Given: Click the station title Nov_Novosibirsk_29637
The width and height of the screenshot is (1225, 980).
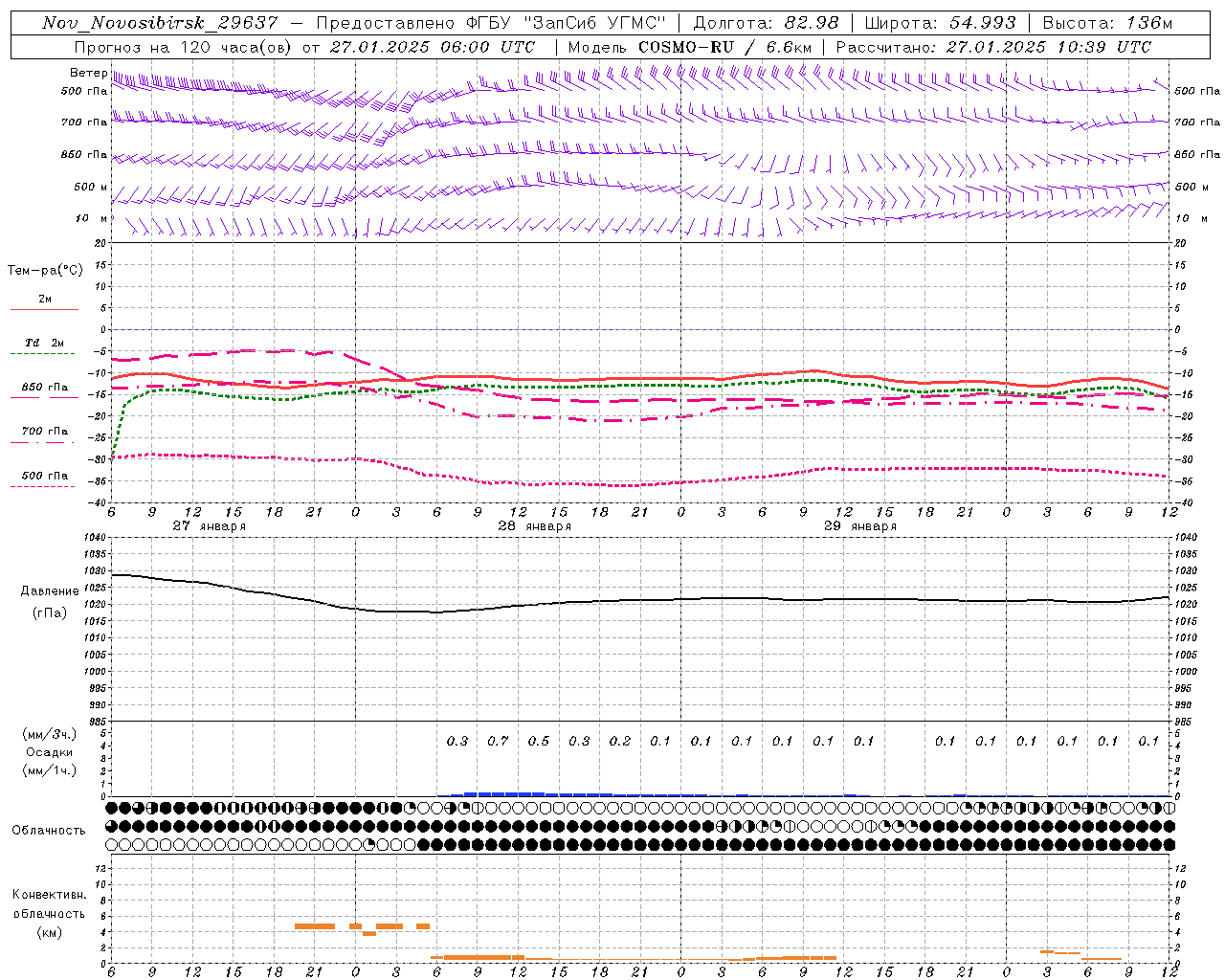Looking at the screenshot, I should 161,23.
